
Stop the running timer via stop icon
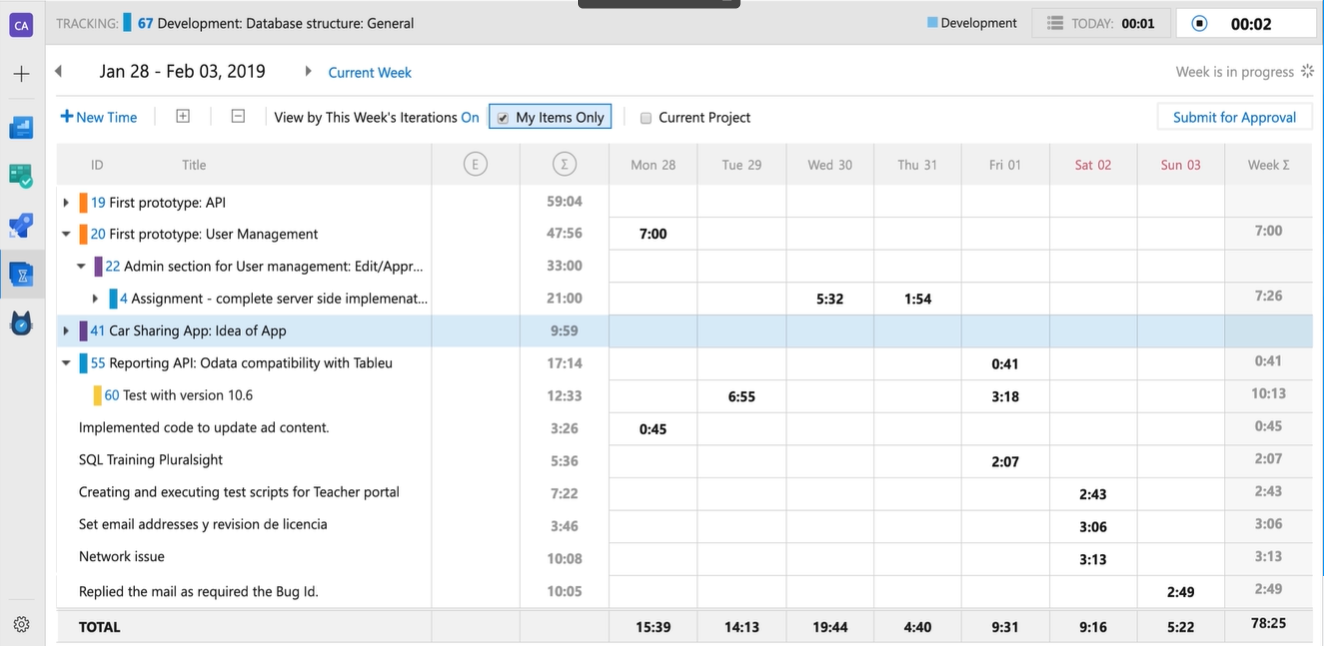[x=1200, y=24]
